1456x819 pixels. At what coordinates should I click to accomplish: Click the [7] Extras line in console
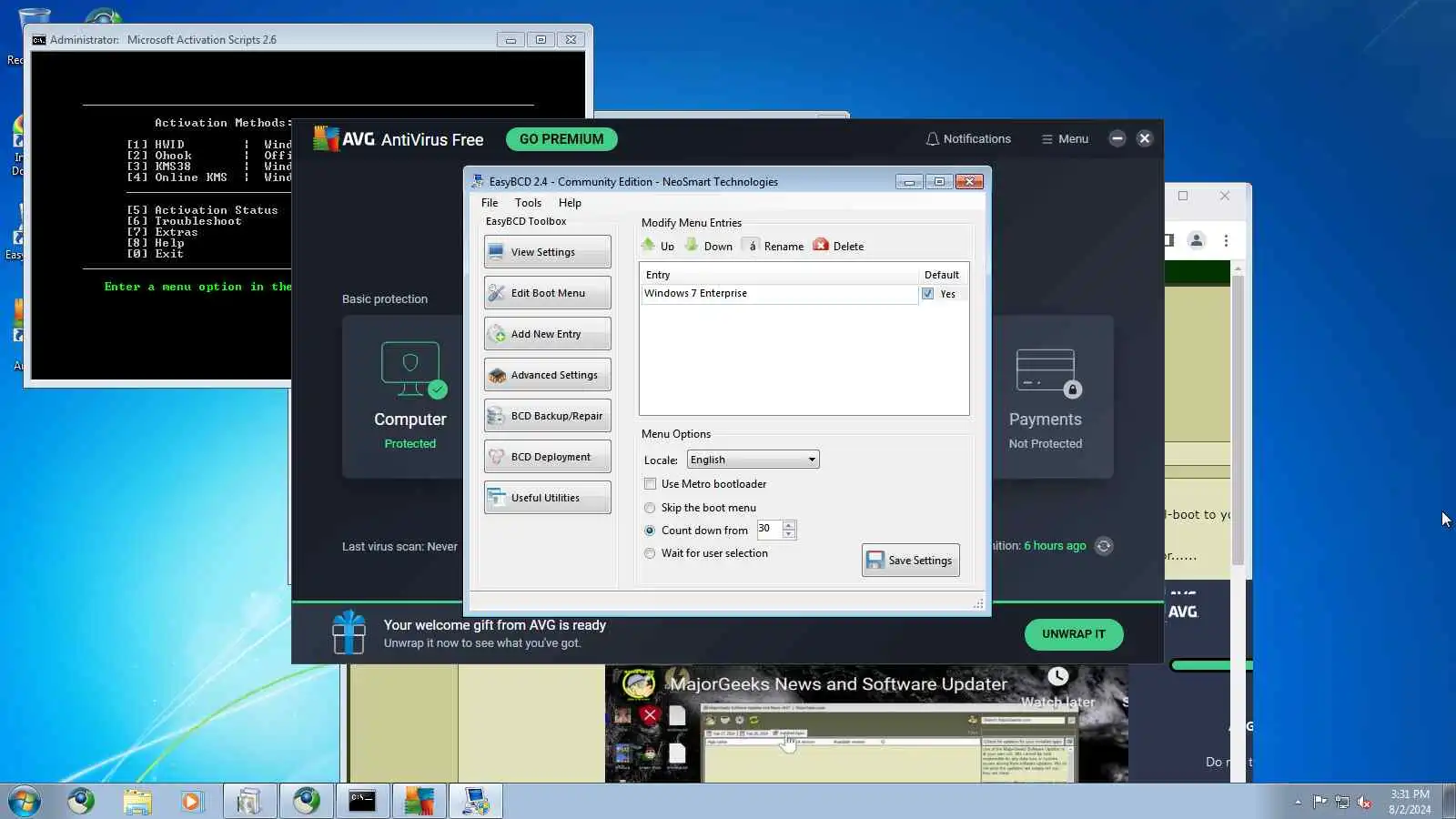[x=162, y=232]
